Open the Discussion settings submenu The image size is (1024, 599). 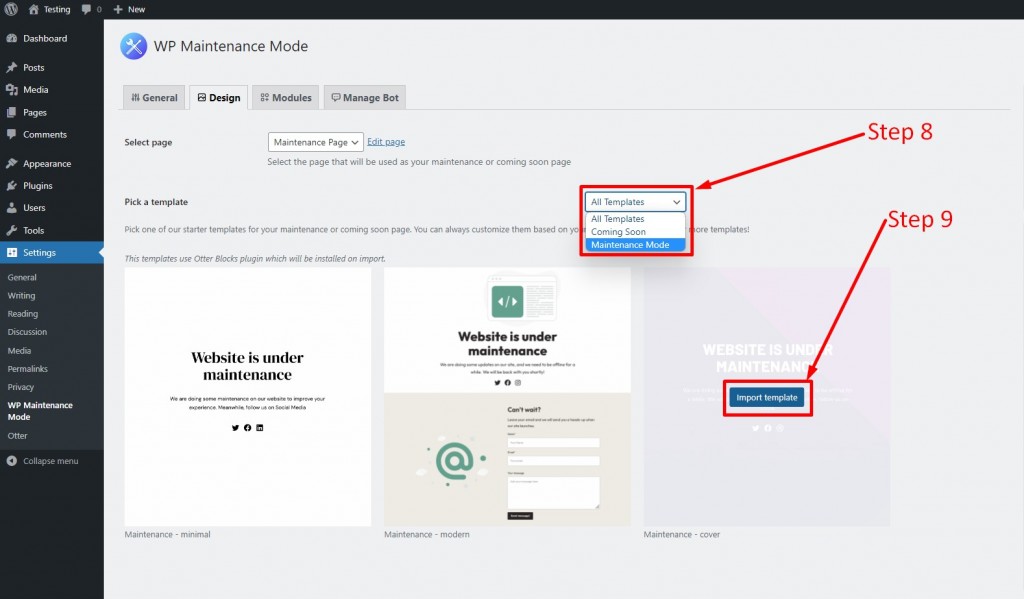27,332
